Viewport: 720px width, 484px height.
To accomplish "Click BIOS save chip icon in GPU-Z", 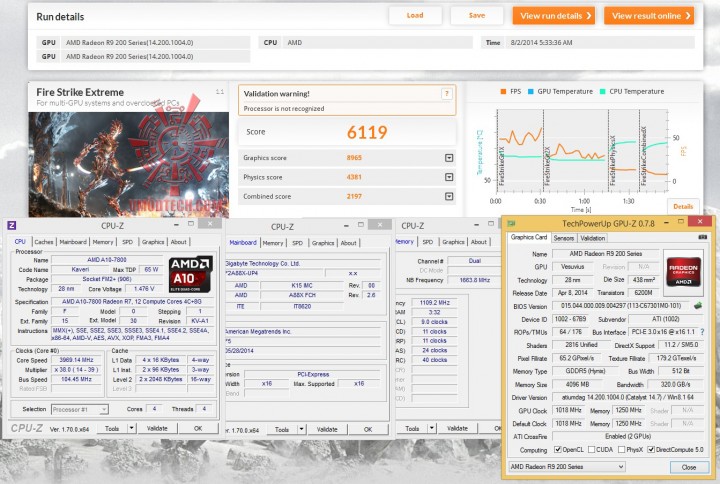I will [x=698, y=305].
